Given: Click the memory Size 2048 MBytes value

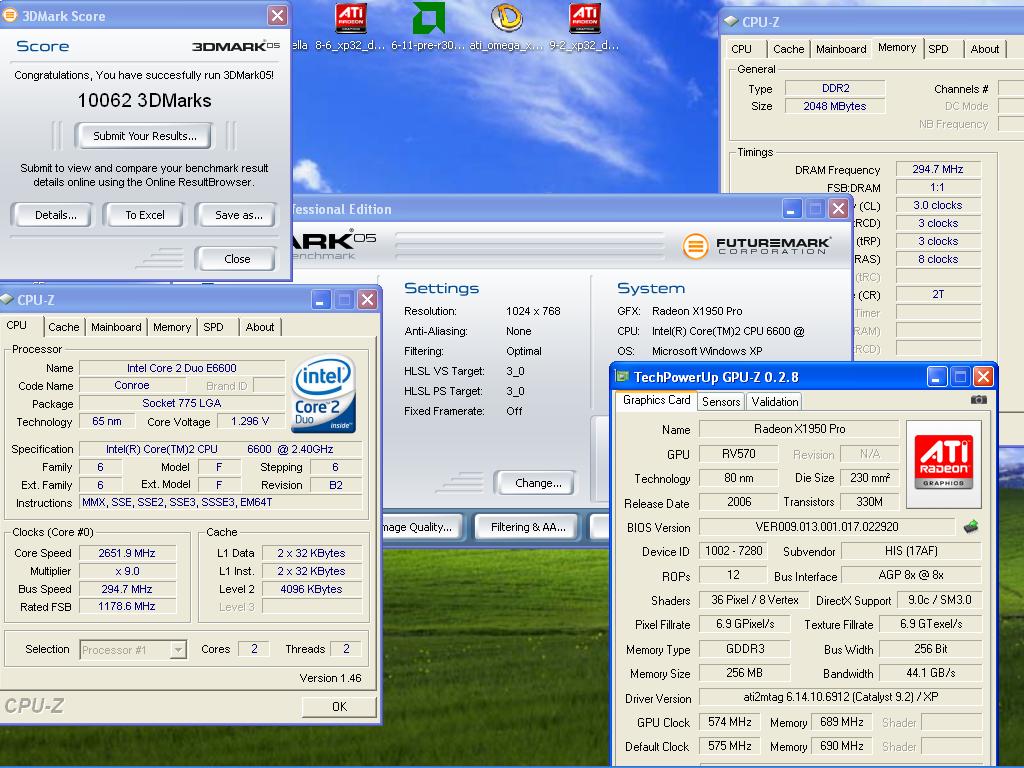Looking at the screenshot, I should (835, 106).
